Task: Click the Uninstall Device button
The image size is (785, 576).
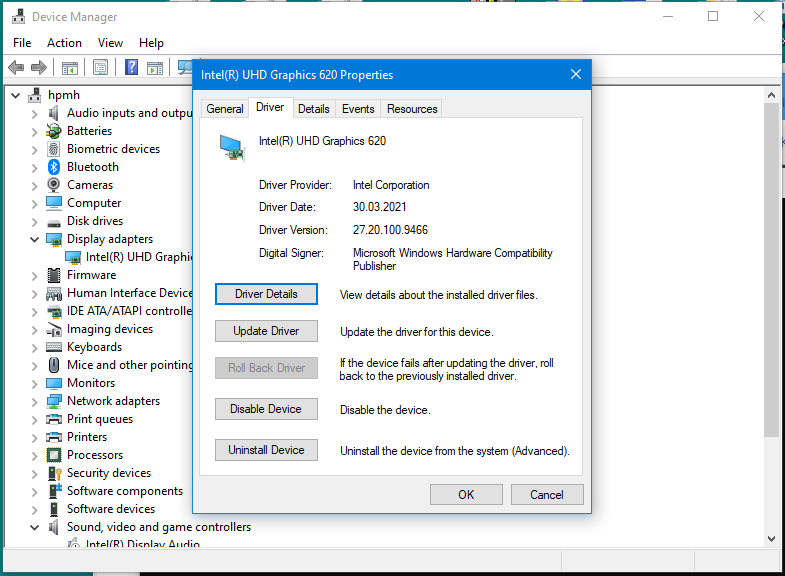Action: click(x=266, y=450)
